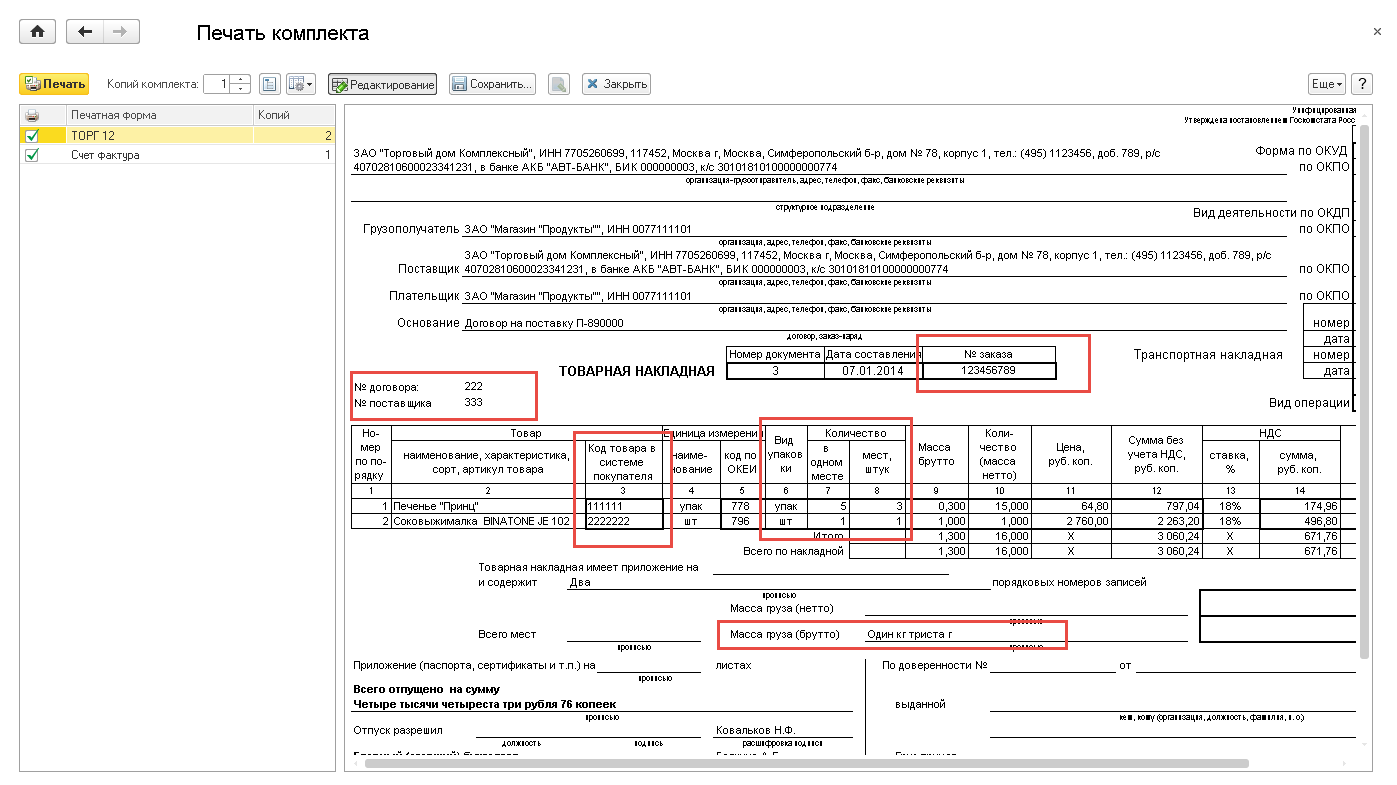
Task: Click the № заказа header cell
Action: pyautogui.click(x=988, y=354)
